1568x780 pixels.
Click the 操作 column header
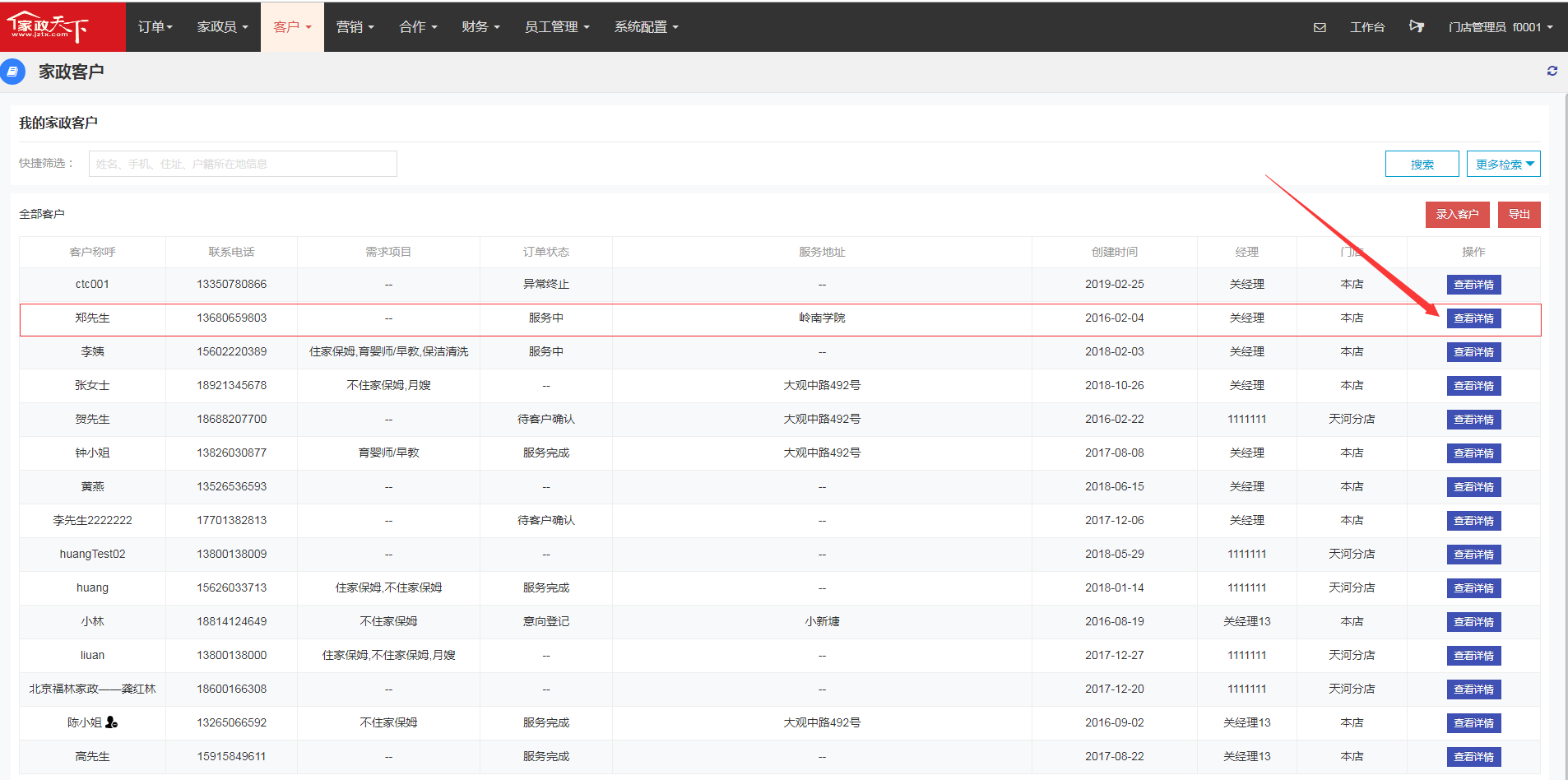(x=1473, y=252)
